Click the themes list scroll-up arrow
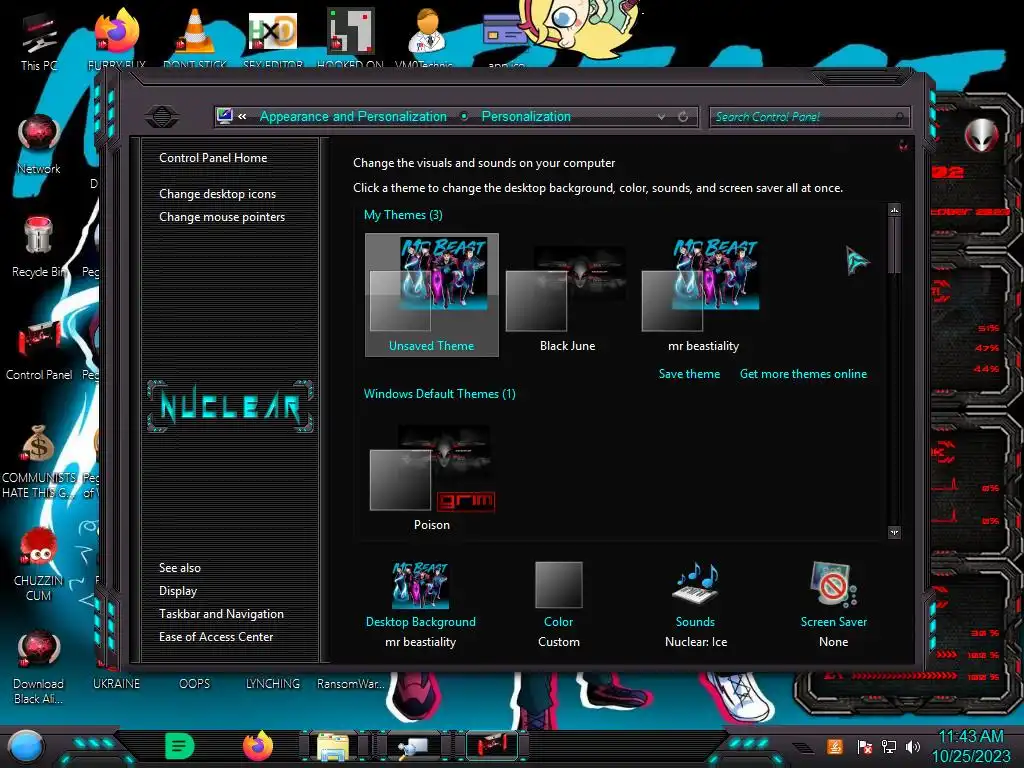The image size is (1024, 768). [x=894, y=210]
